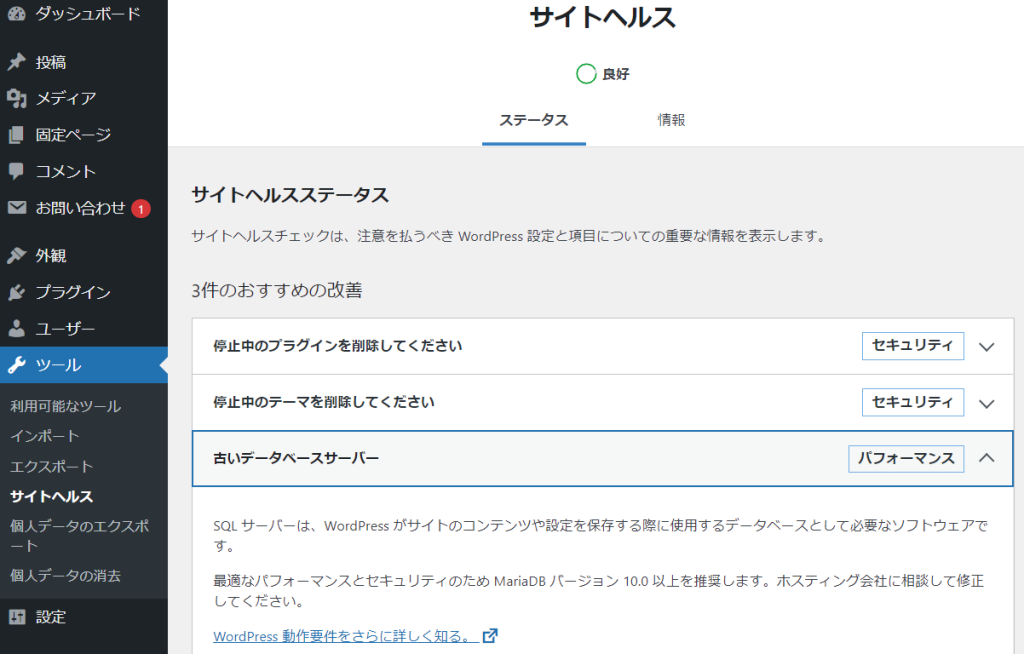Image resolution: width=1024 pixels, height=654 pixels.
Task: Click the 古いデータベースサーバー heading
Action: (296, 459)
